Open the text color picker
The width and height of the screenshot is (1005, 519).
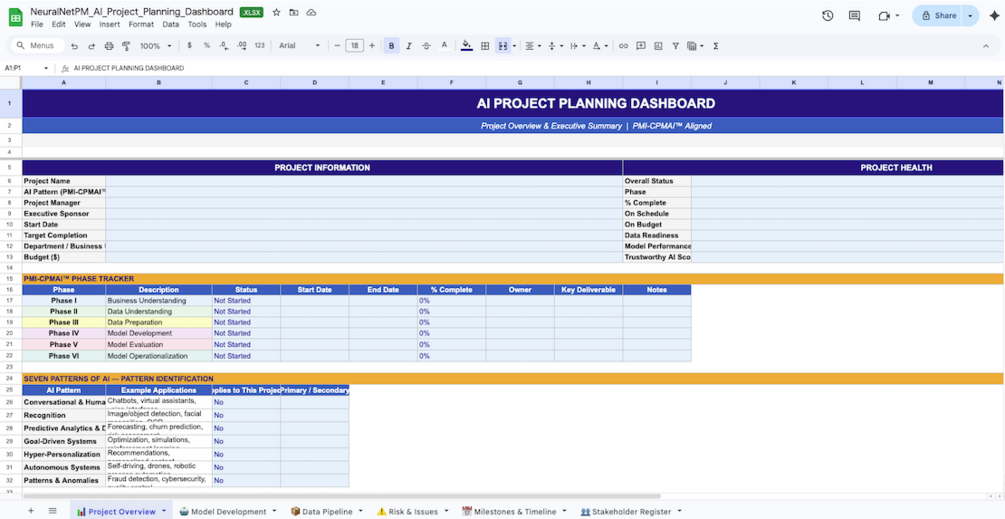(x=444, y=46)
